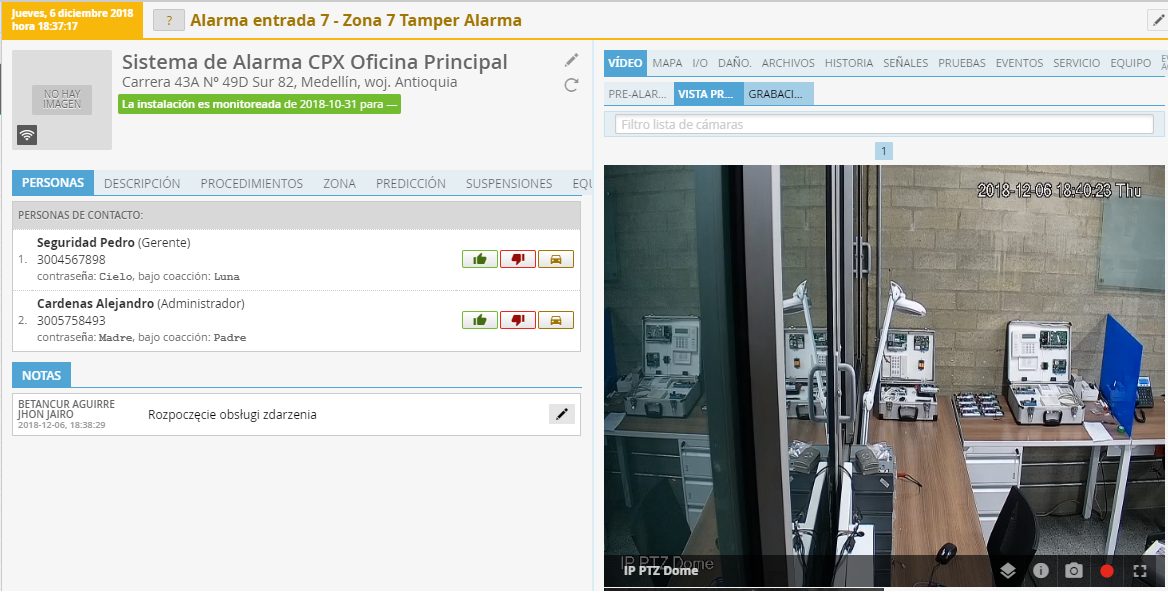Click the NOTAS section header
Screen dimensions: 1168x591
(x=41, y=375)
